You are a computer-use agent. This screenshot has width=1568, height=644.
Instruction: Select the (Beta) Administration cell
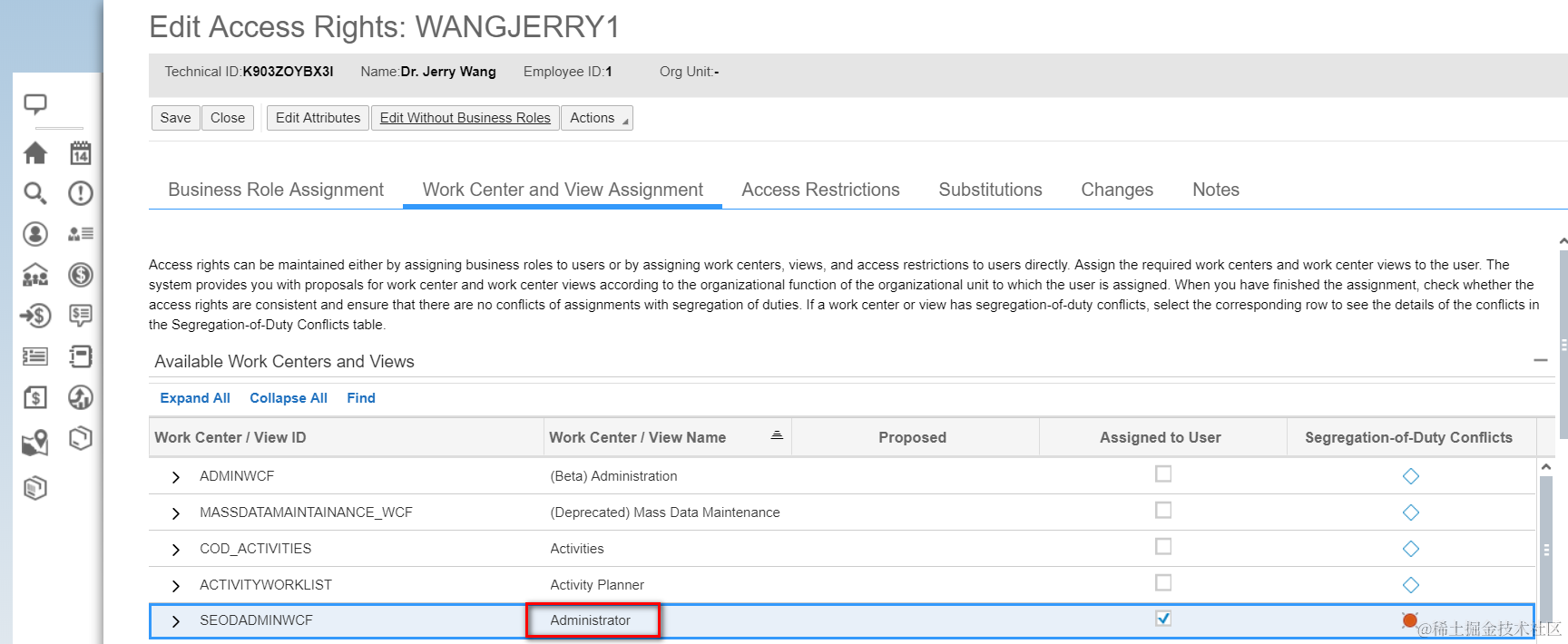click(613, 476)
